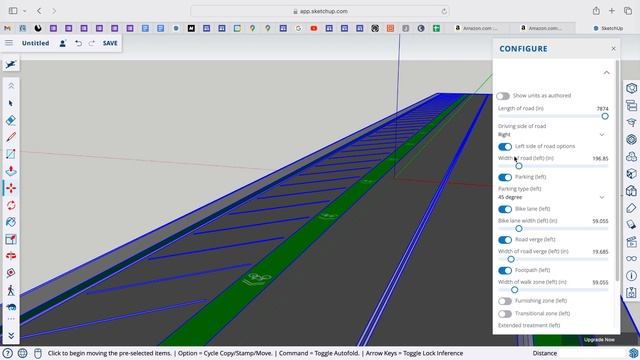The height and width of the screenshot is (360, 640).
Task: Open the Model Info panel icon
Action: point(631,276)
